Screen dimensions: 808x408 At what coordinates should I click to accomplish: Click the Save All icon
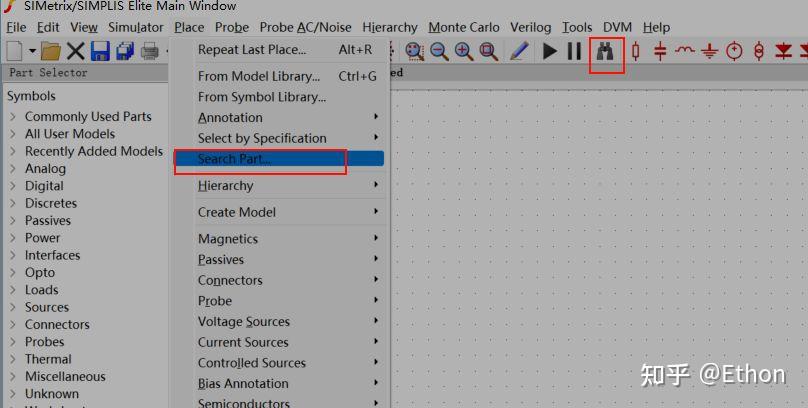[125, 51]
